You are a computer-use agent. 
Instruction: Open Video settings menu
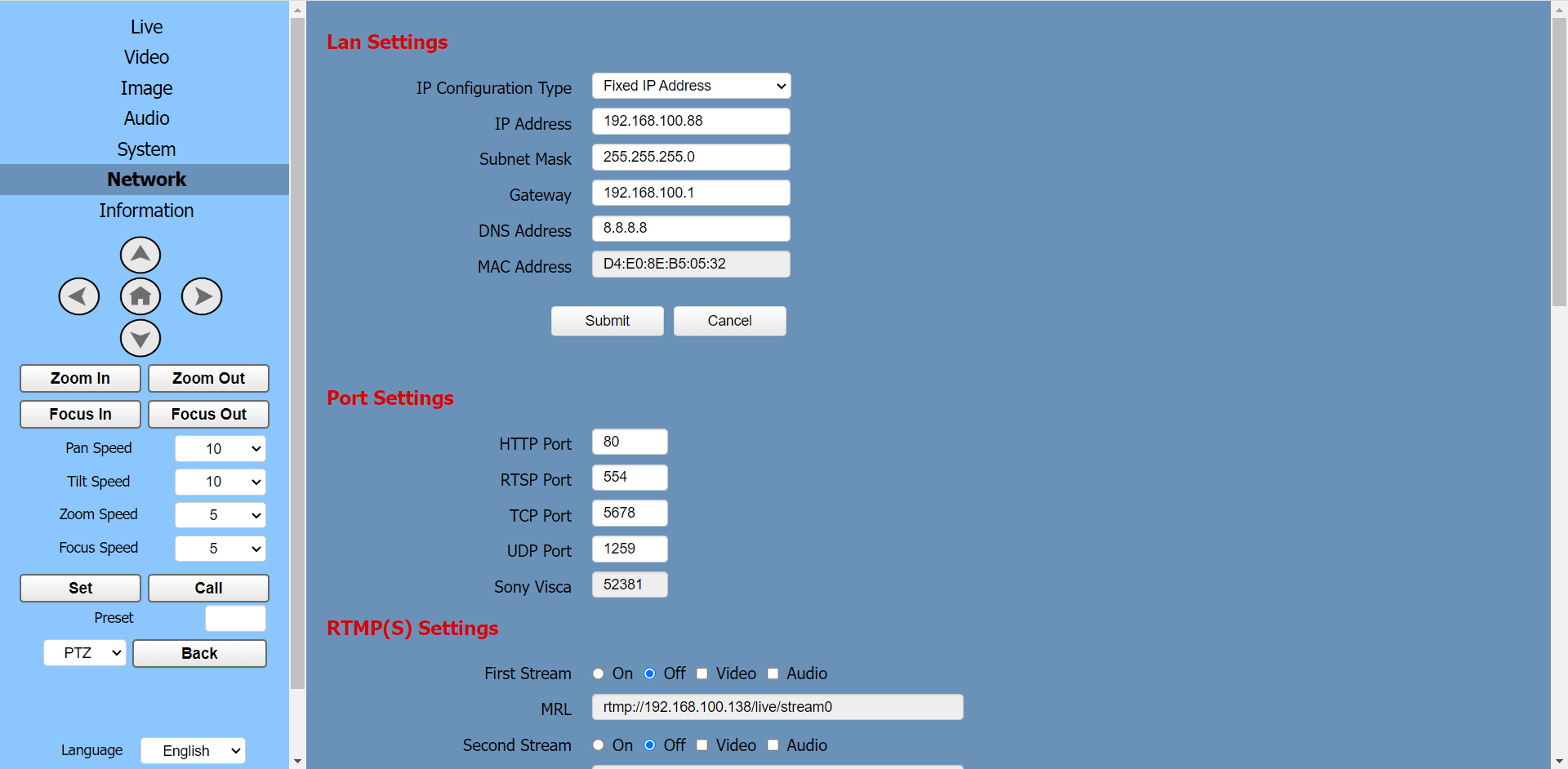pyautogui.click(x=146, y=57)
